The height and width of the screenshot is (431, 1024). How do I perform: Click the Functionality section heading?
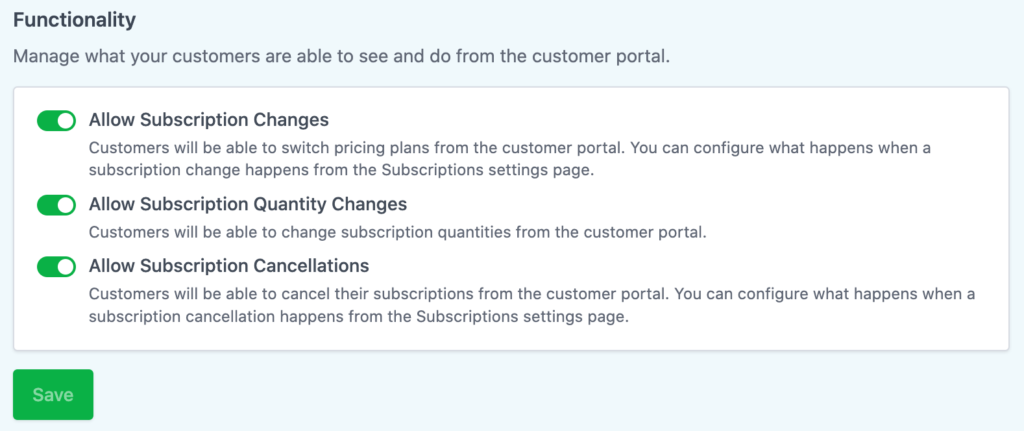(x=74, y=20)
